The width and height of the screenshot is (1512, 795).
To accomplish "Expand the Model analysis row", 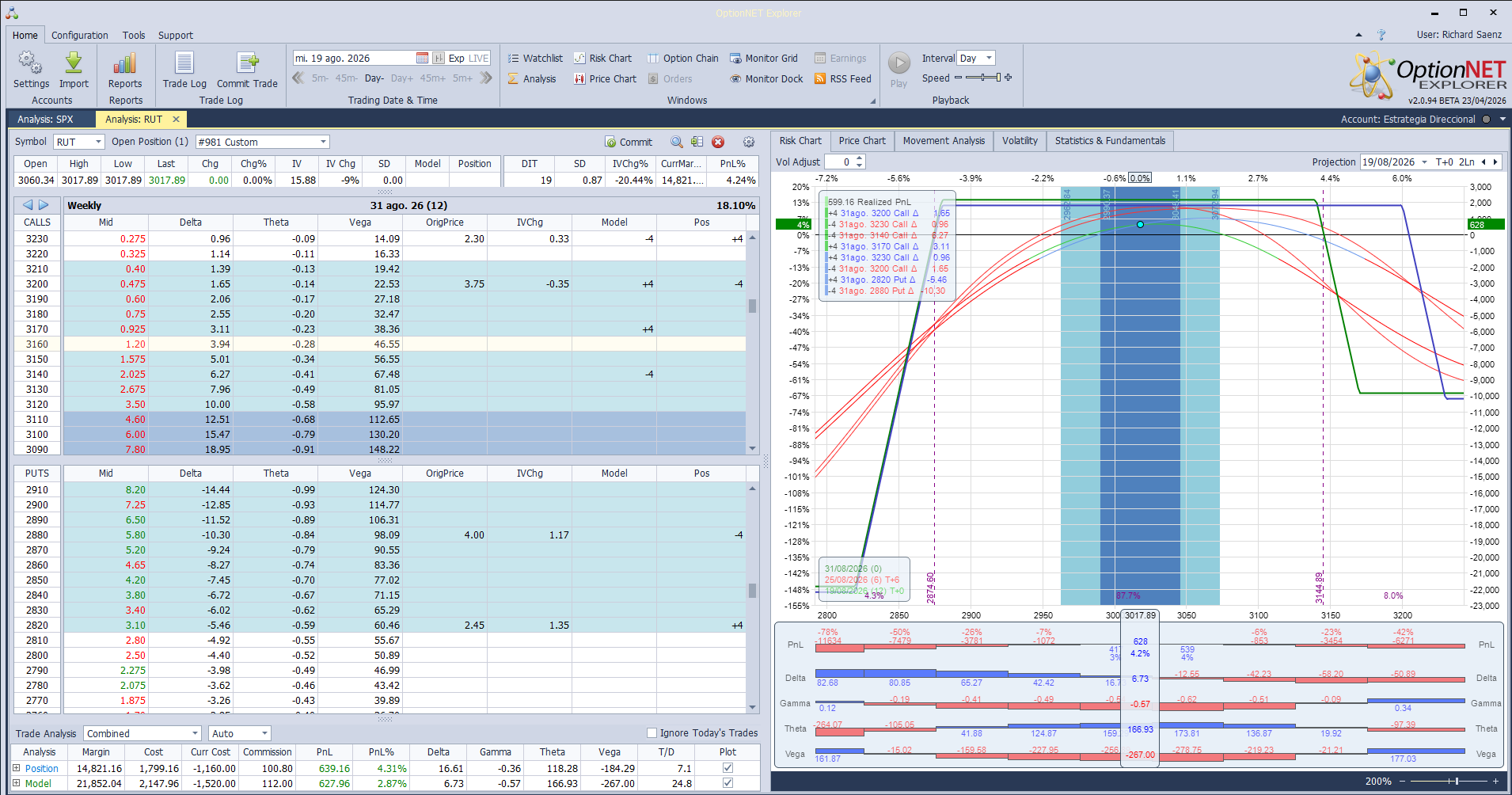I will pyautogui.click(x=16, y=783).
